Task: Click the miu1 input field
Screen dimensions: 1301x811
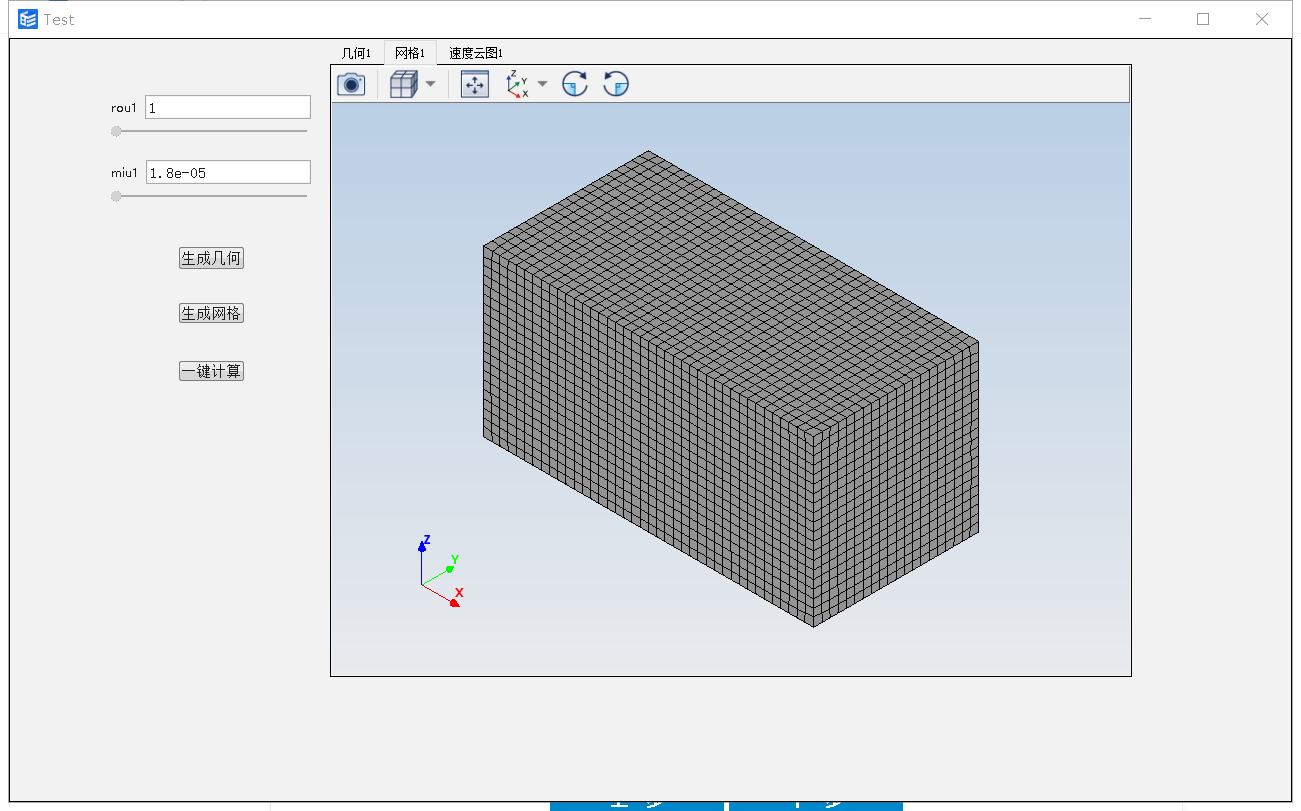Action: (x=228, y=172)
